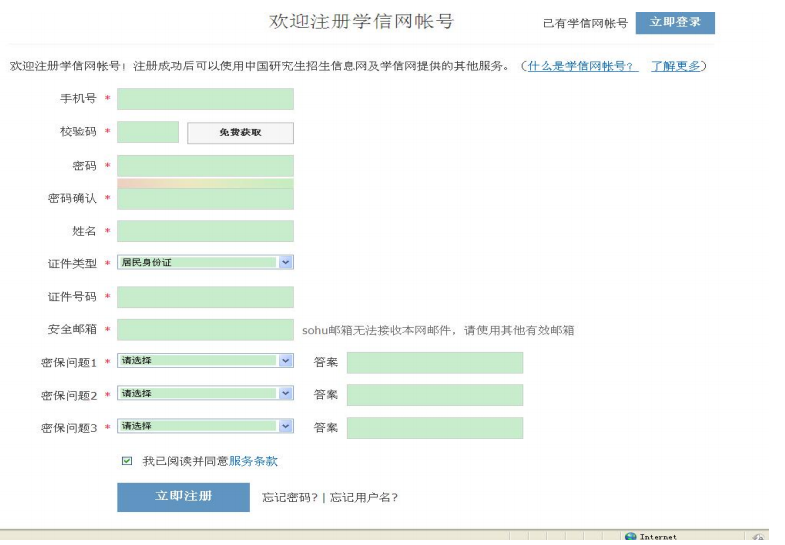Click the 安全邮箱 email field
The image size is (785, 545).
click(205, 330)
